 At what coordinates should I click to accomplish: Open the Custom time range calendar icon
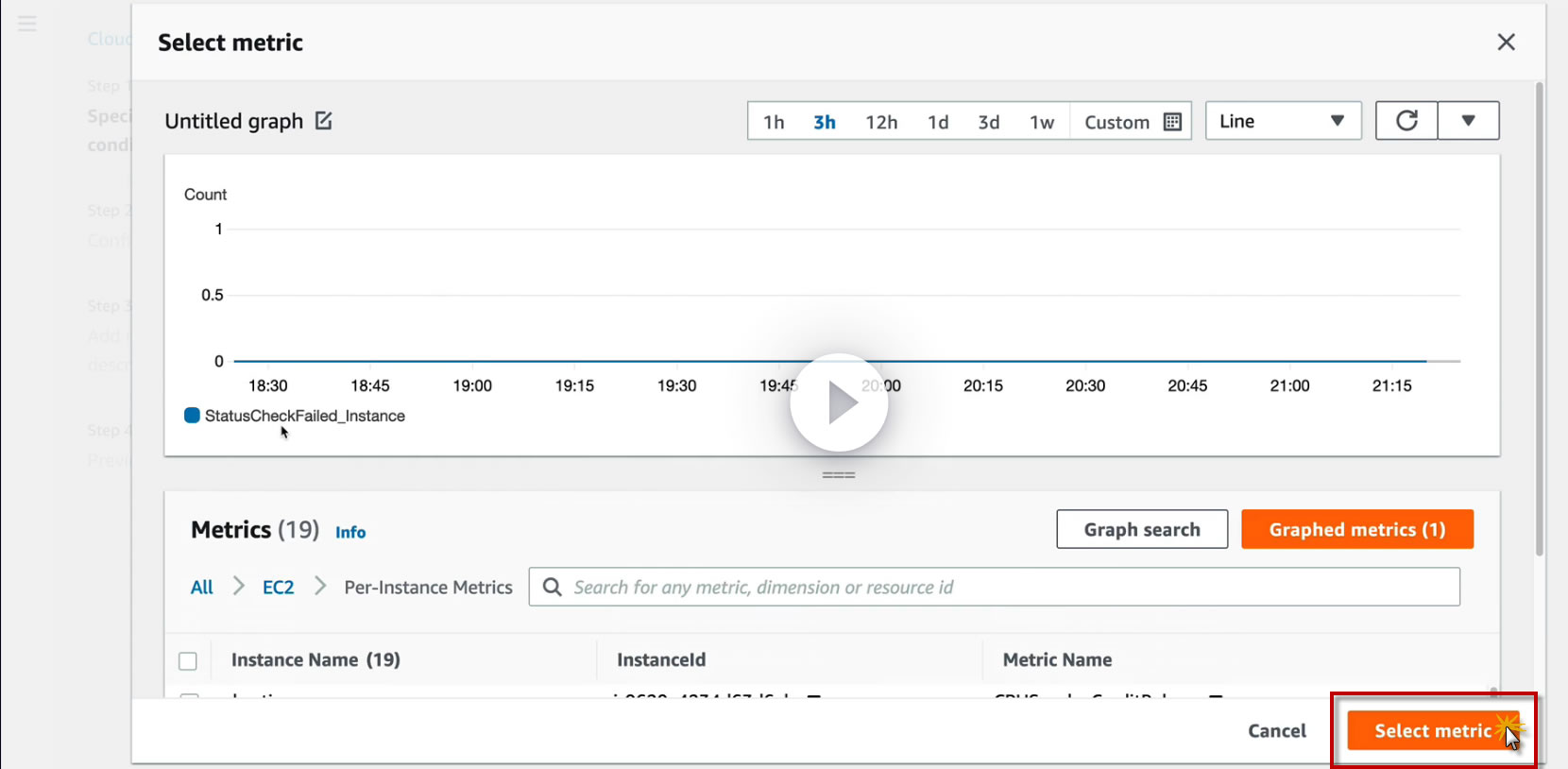(x=1172, y=122)
